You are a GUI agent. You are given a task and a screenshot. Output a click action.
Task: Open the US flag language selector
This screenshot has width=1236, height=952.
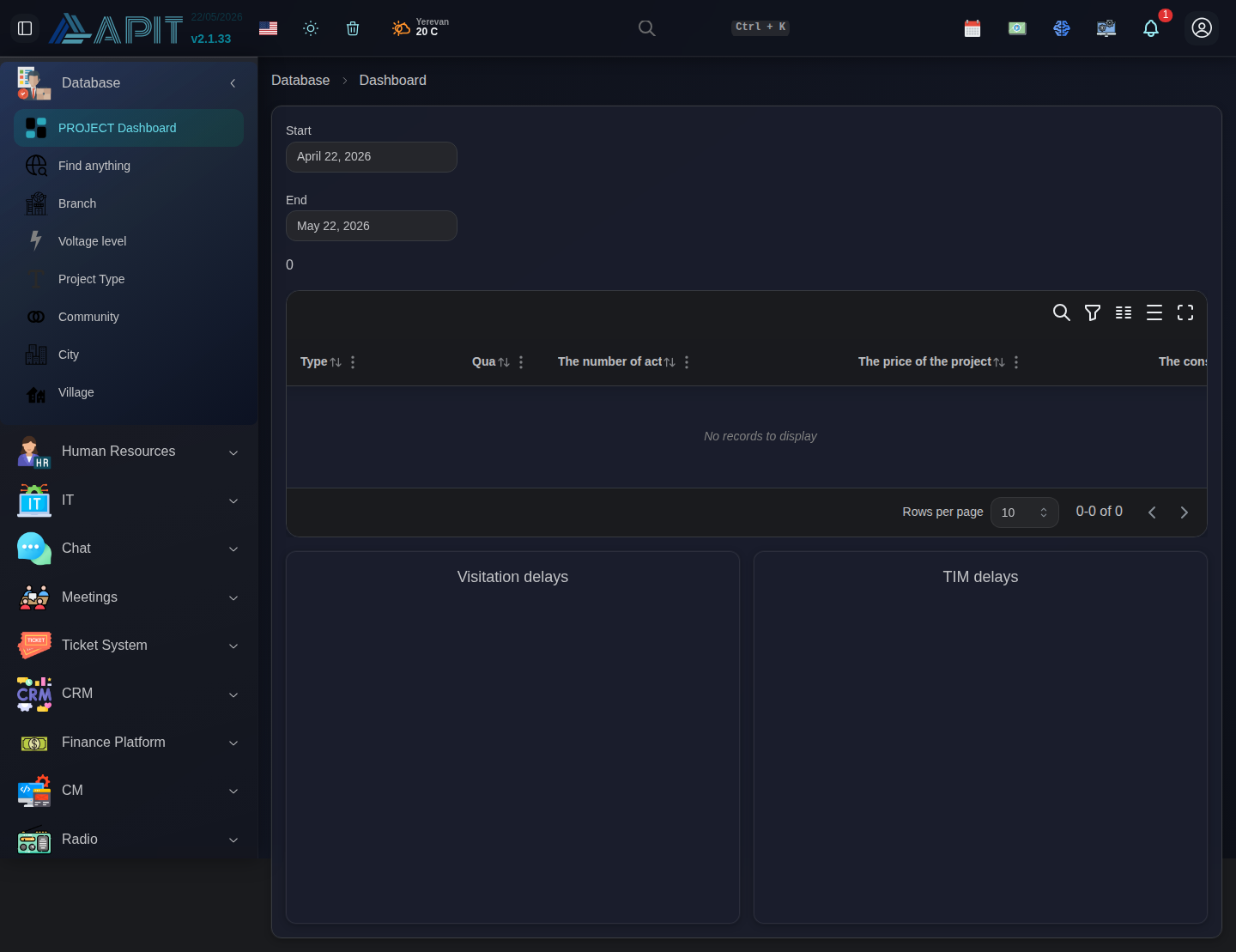click(x=268, y=28)
